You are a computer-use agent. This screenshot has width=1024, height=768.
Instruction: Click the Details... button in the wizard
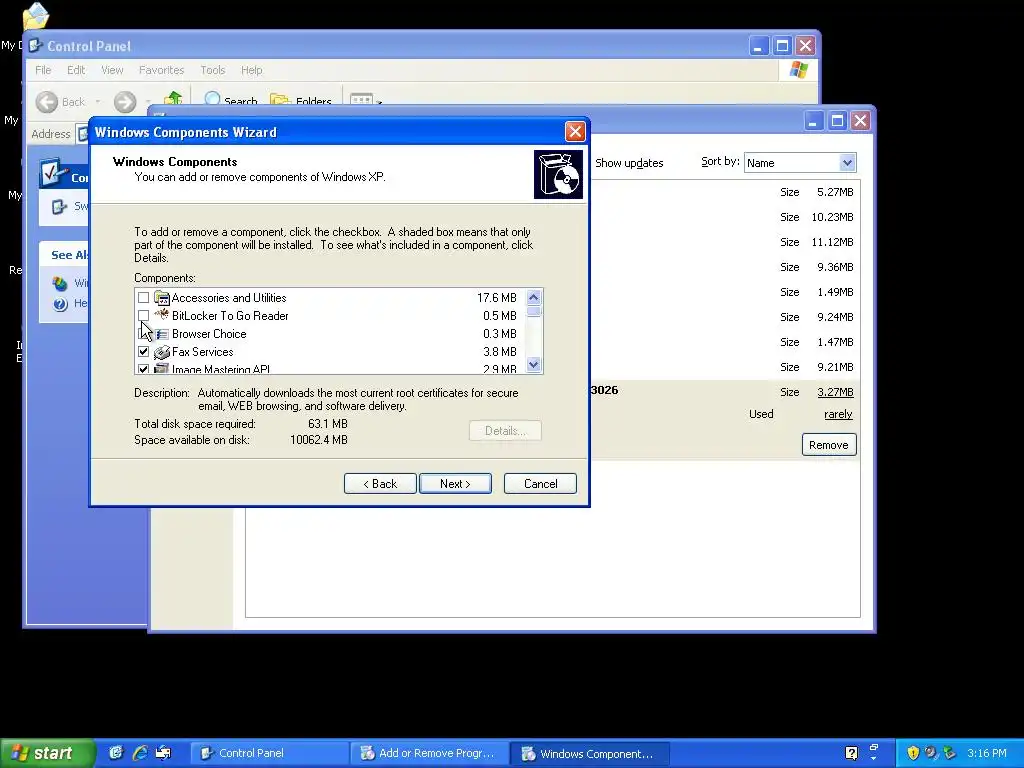click(x=505, y=431)
